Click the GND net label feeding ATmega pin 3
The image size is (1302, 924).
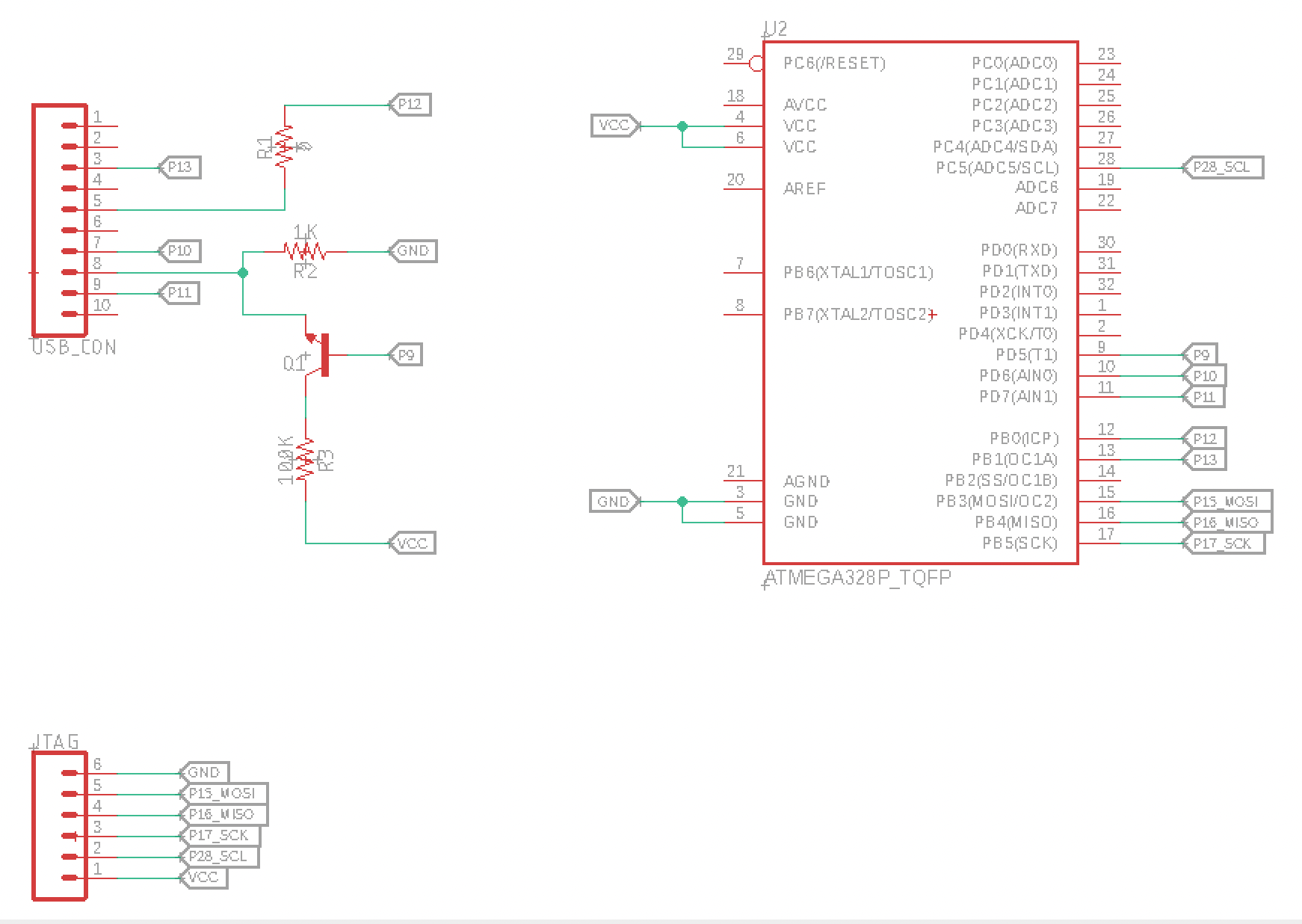point(615,502)
